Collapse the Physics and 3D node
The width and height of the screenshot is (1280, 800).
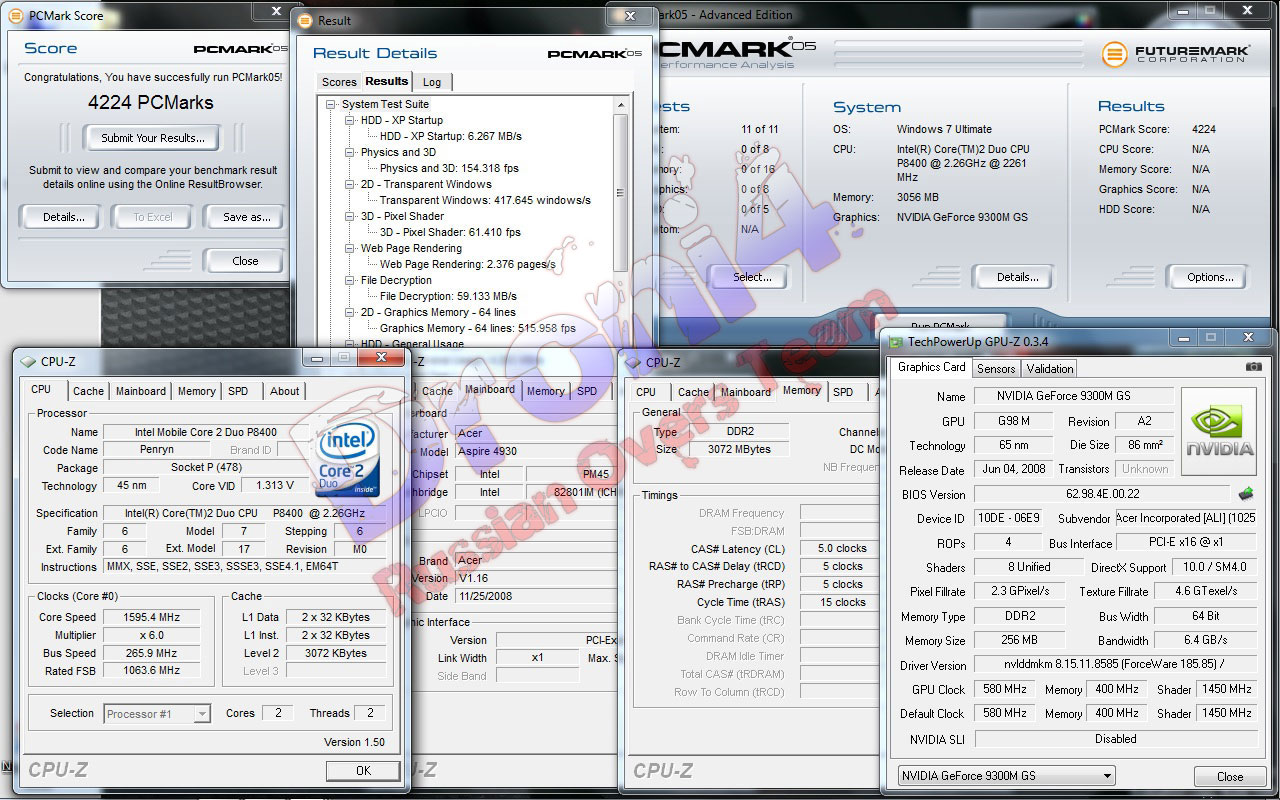[x=350, y=152]
